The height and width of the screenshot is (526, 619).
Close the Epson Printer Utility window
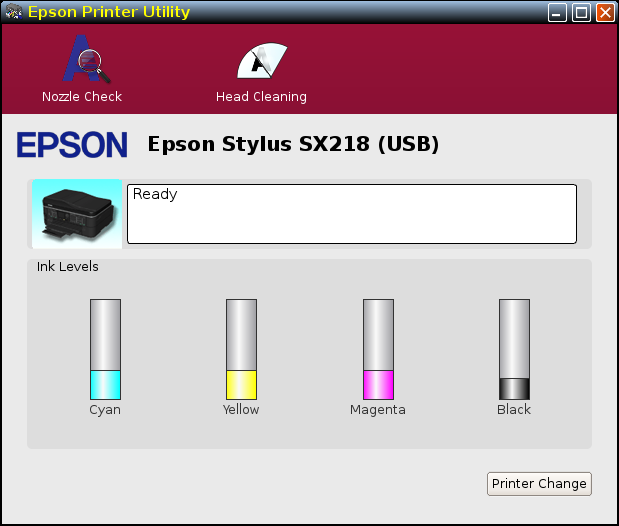click(x=606, y=12)
